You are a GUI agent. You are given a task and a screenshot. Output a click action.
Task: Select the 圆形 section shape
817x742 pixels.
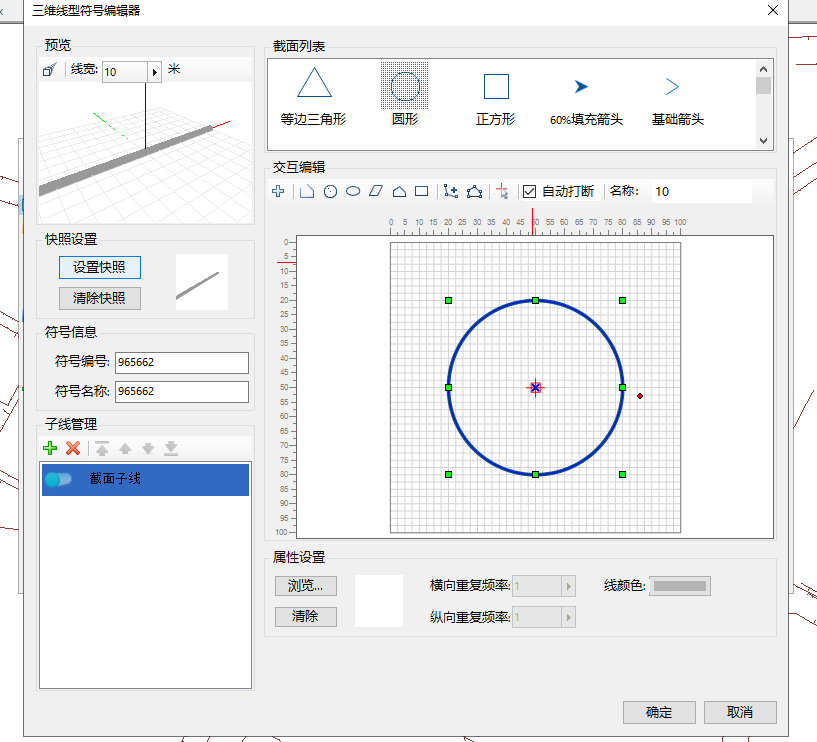[x=405, y=96]
